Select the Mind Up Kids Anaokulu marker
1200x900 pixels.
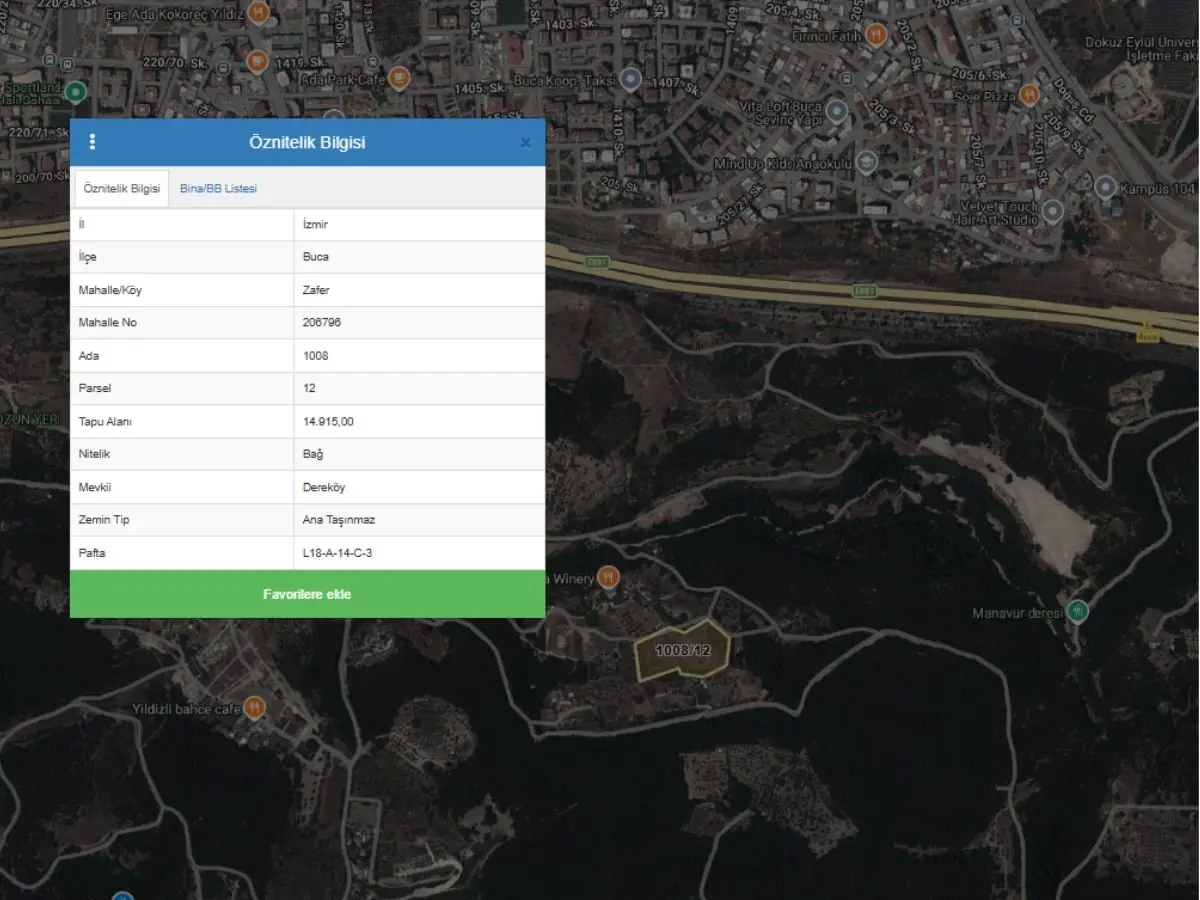(868, 162)
